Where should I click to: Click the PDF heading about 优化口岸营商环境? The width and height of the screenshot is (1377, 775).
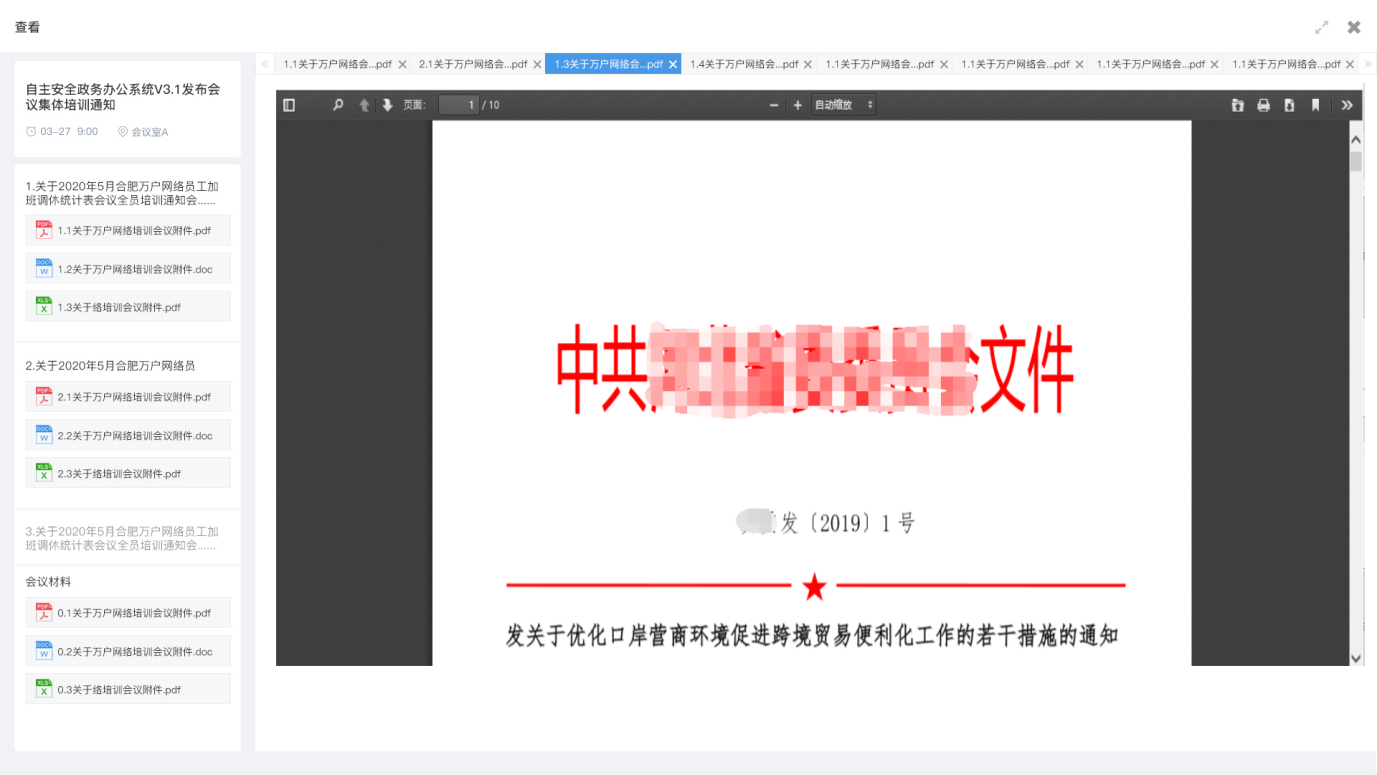pyautogui.click(x=812, y=635)
